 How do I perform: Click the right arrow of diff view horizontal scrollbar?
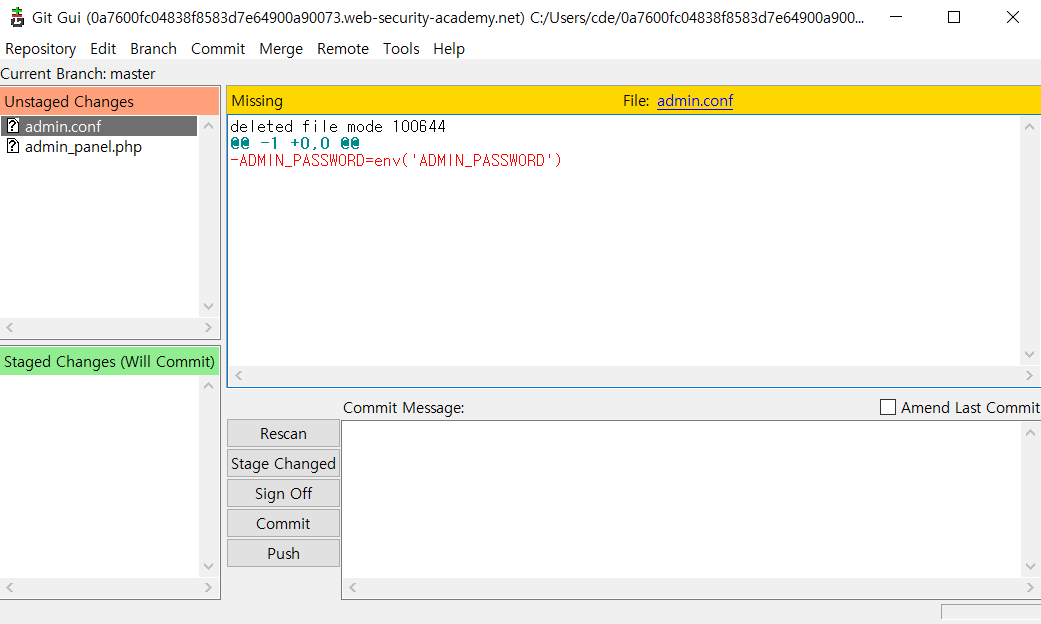pyautogui.click(x=1030, y=376)
